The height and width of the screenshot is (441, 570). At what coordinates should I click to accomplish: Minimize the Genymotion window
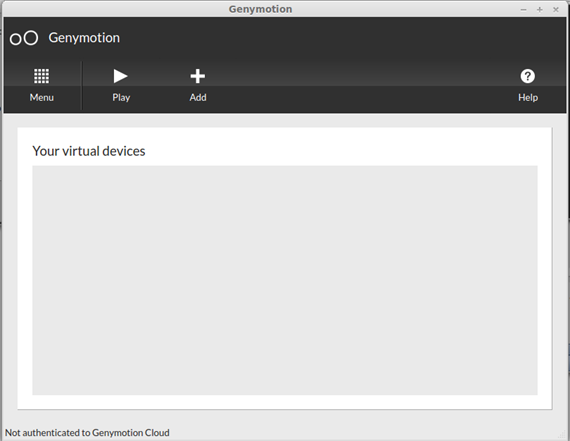(x=523, y=10)
